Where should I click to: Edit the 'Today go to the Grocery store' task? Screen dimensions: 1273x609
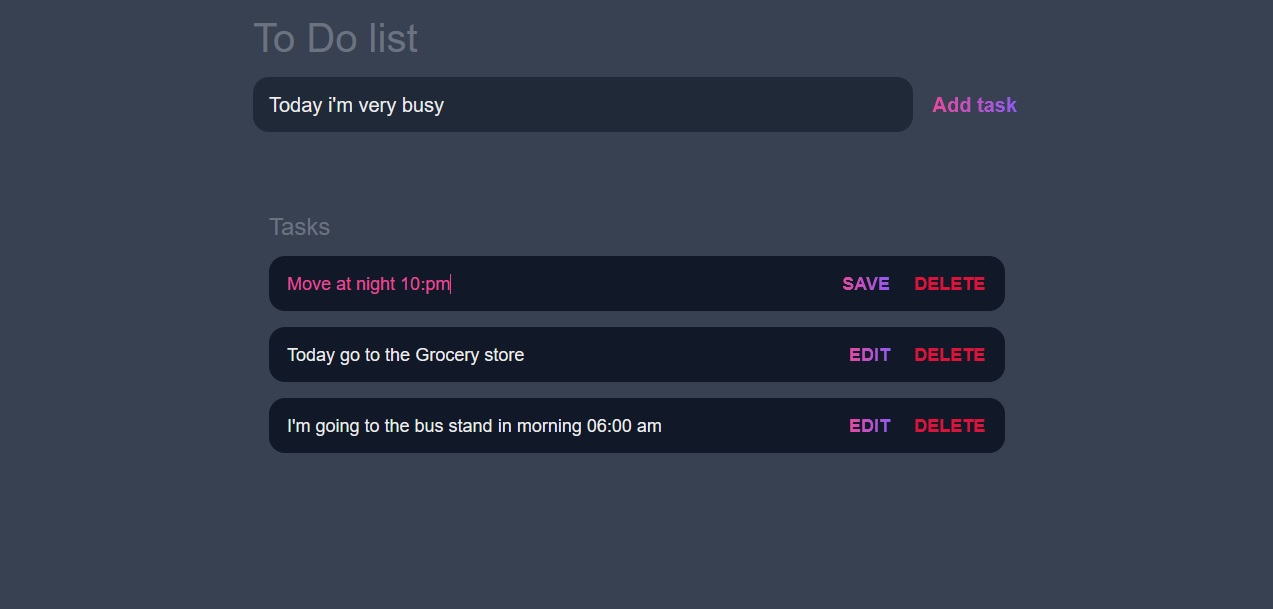click(x=869, y=355)
